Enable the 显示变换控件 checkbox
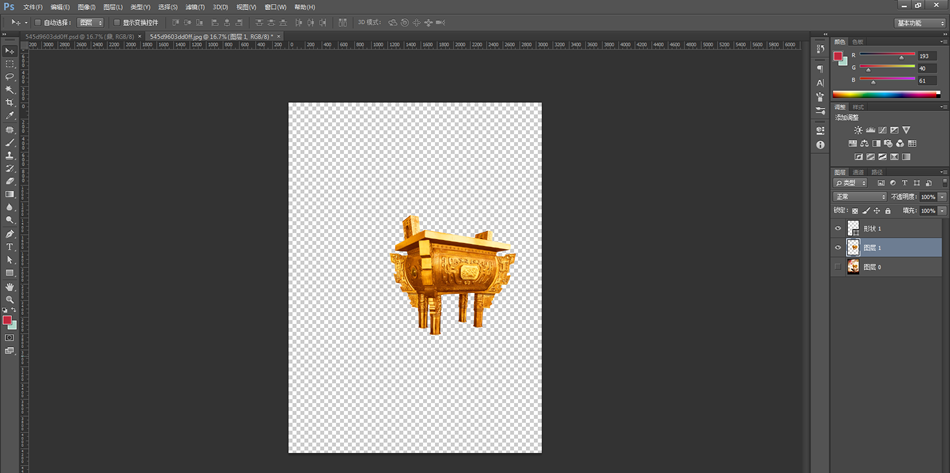This screenshot has height=473, width=950. [x=116, y=21]
